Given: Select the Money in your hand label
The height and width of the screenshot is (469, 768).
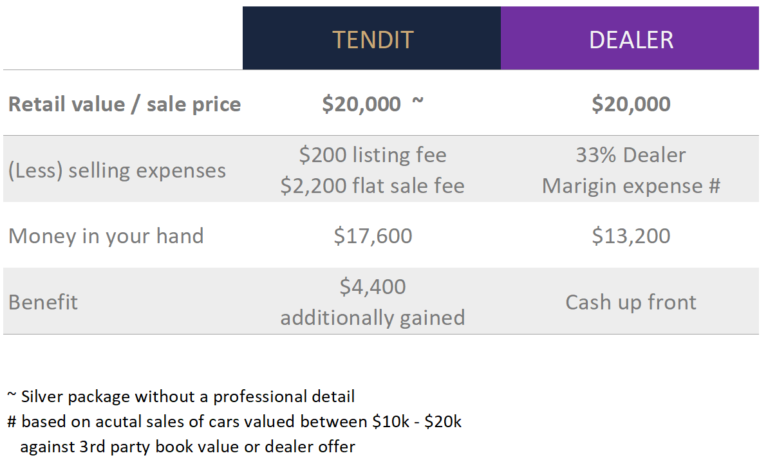Looking at the screenshot, I should click(x=106, y=236).
